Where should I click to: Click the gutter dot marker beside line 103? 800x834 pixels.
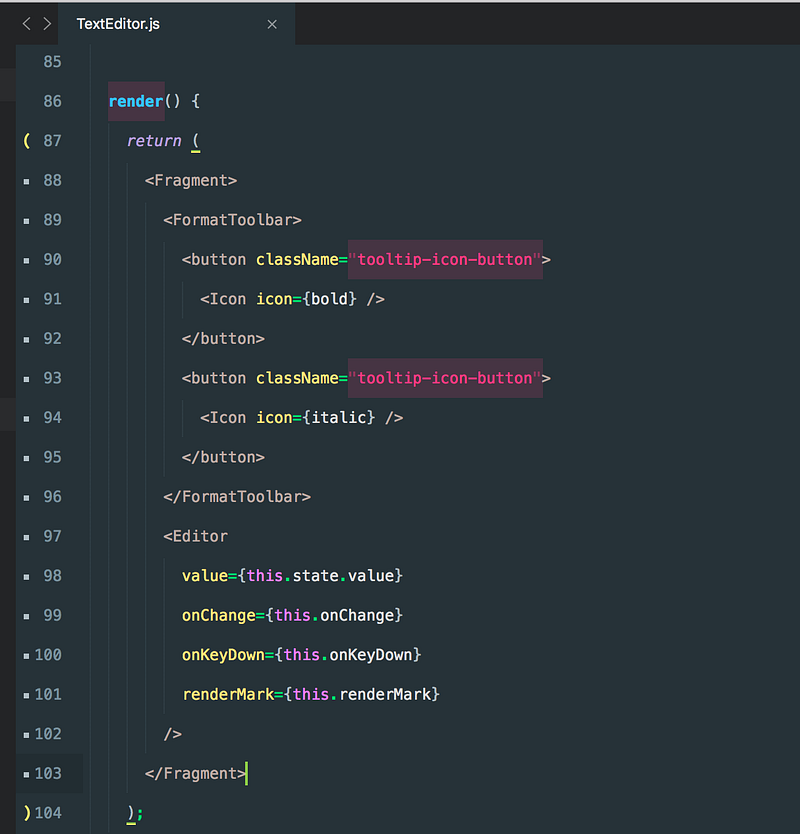point(26,774)
